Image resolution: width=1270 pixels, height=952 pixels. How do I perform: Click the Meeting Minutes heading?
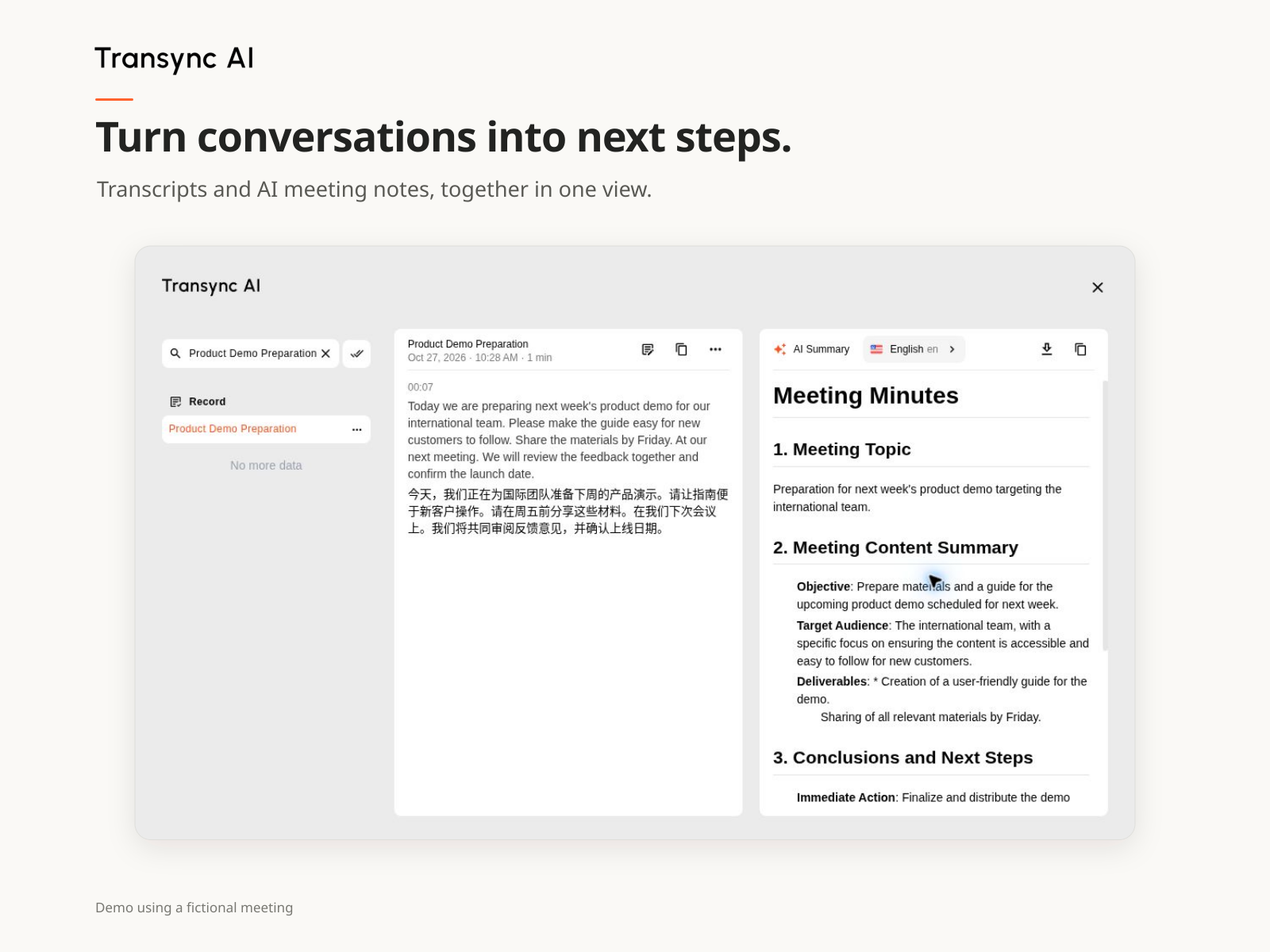[866, 396]
